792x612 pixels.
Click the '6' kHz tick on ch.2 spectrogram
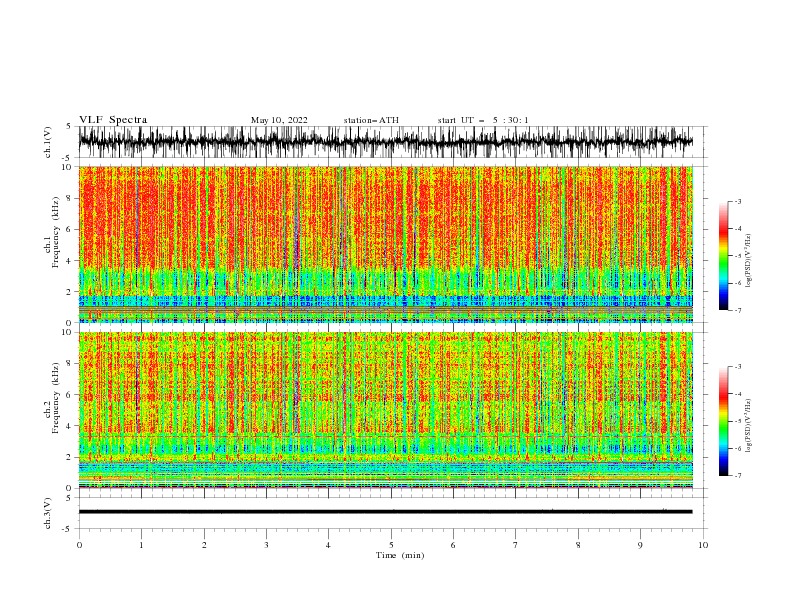tap(69, 395)
